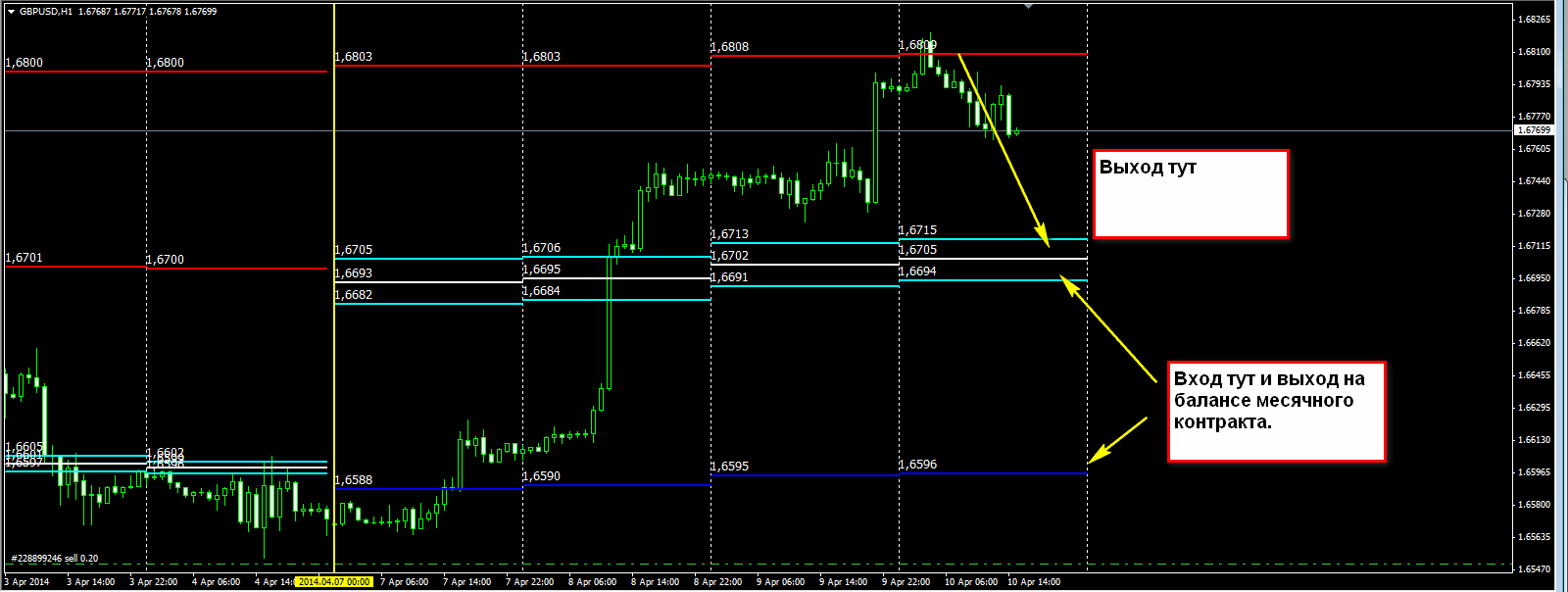1568x592 pixels.
Task: Click the 7 Apr 14:00 time label
Action: click(x=467, y=582)
